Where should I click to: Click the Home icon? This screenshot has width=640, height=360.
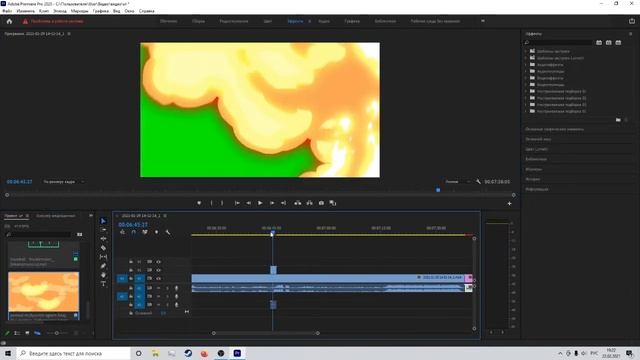pyautogui.click(x=9, y=21)
